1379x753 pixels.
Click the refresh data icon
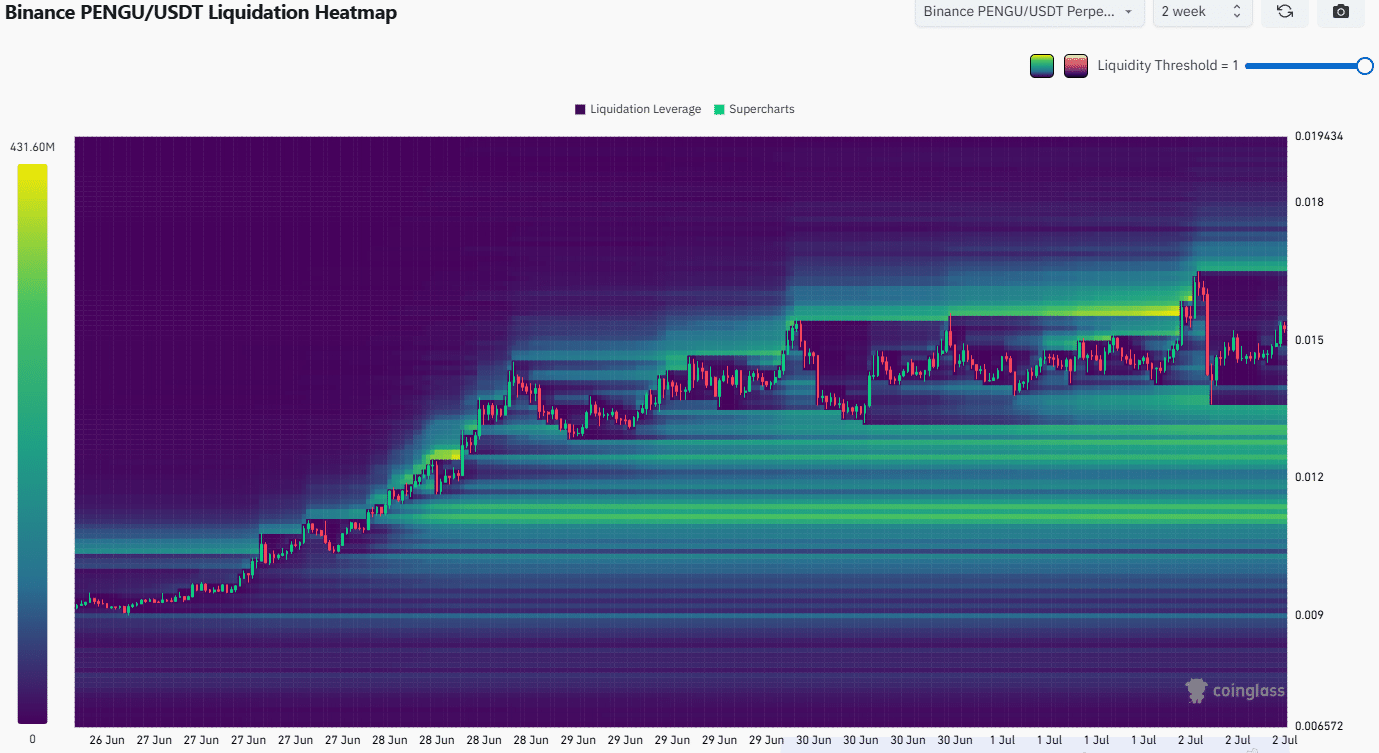point(1285,12)
